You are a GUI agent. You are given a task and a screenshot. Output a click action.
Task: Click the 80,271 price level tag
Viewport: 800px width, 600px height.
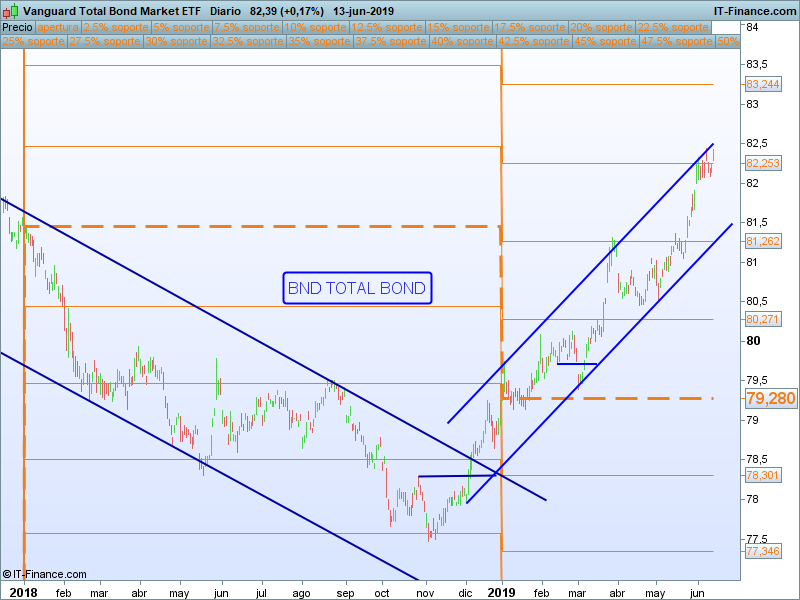point(763,319)
